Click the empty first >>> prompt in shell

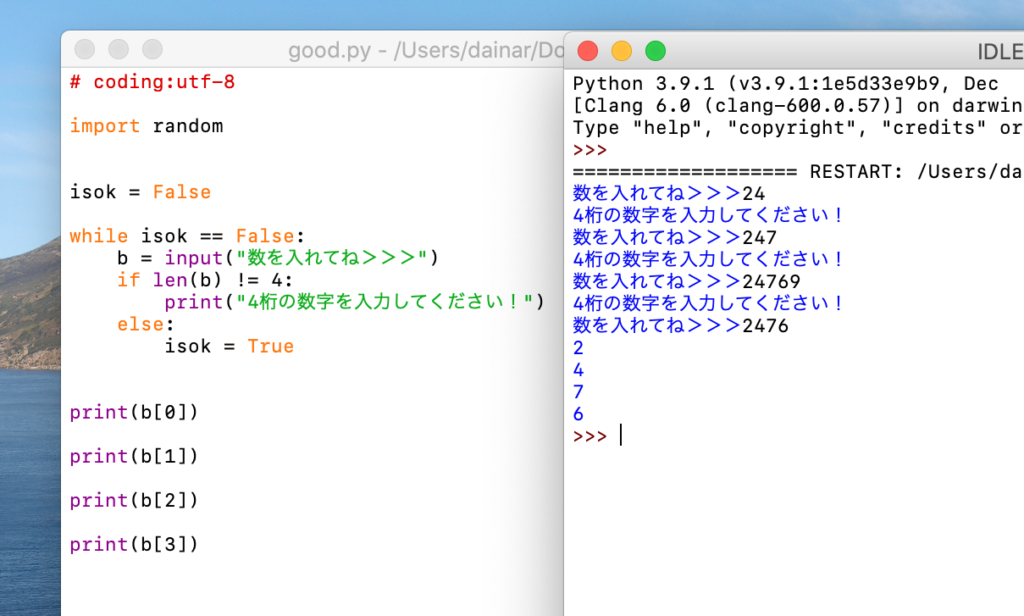click(x=590, y=150)
